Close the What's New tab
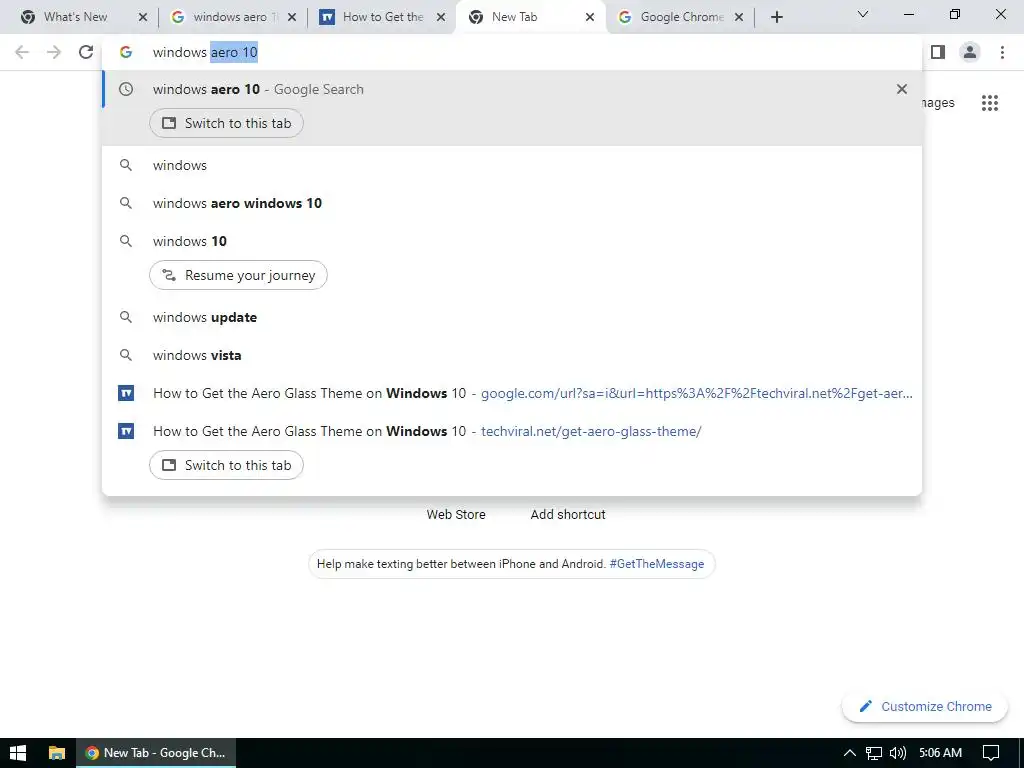The image size is (1024, 768). (143, 18)
